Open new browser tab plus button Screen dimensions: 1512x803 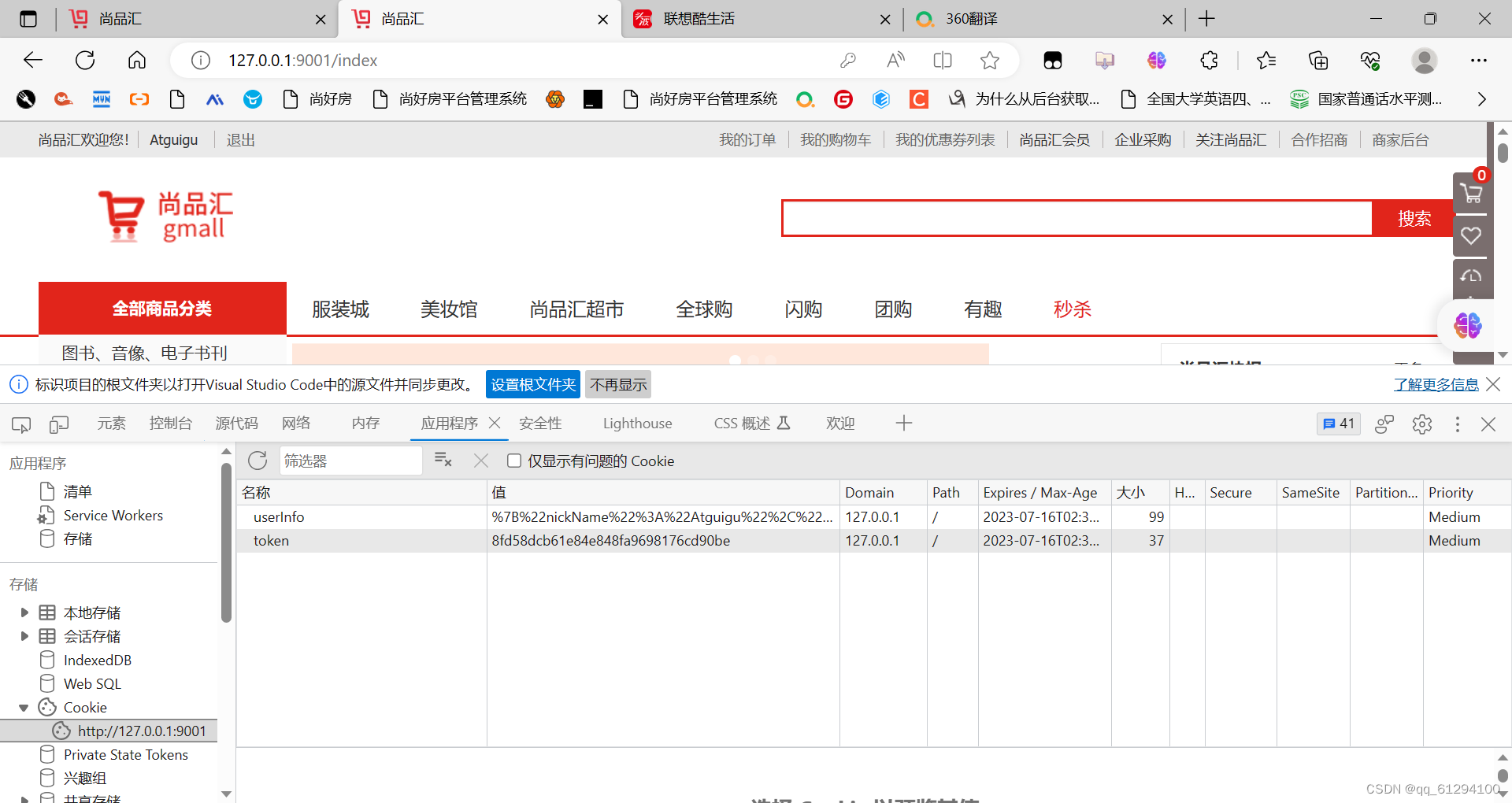(1206, 19)
